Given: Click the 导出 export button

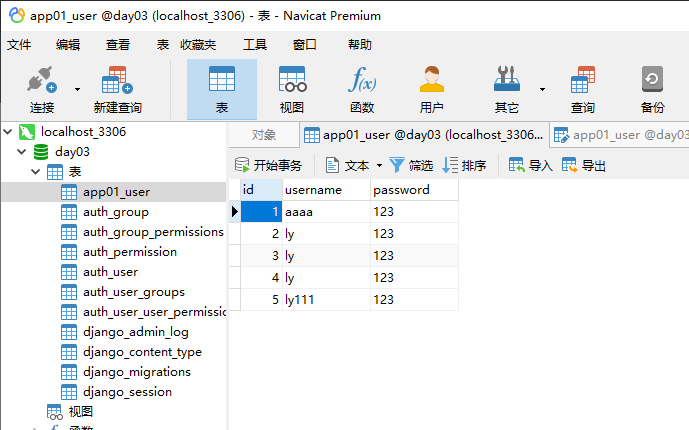Looking at the screenshot, I should click(584, 166).
